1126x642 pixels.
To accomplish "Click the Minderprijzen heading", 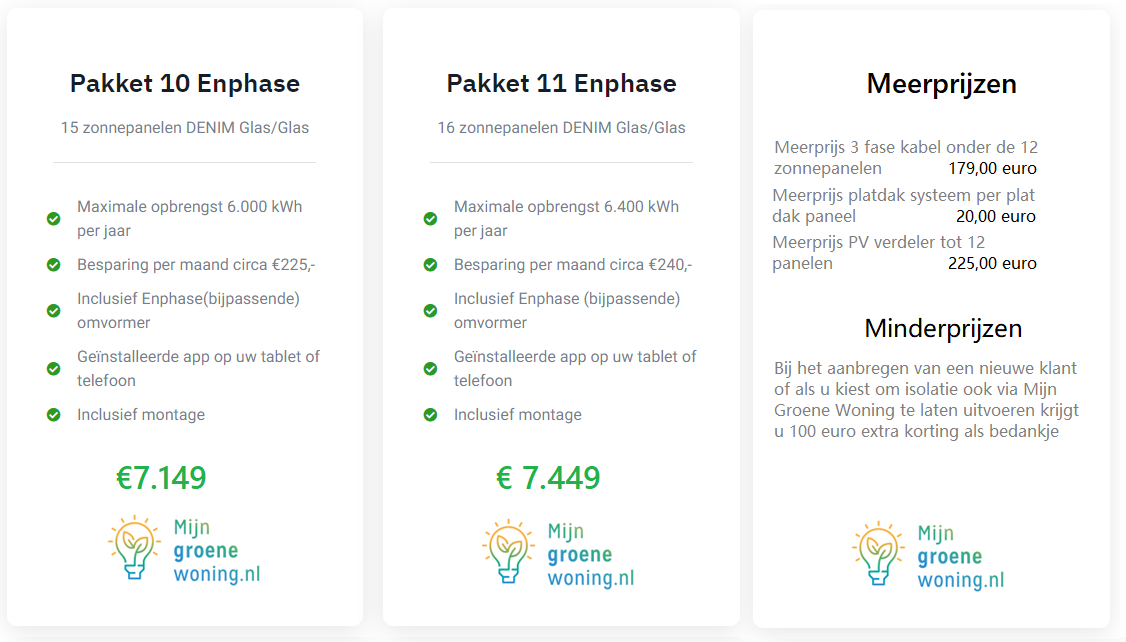I will [943, 328].
